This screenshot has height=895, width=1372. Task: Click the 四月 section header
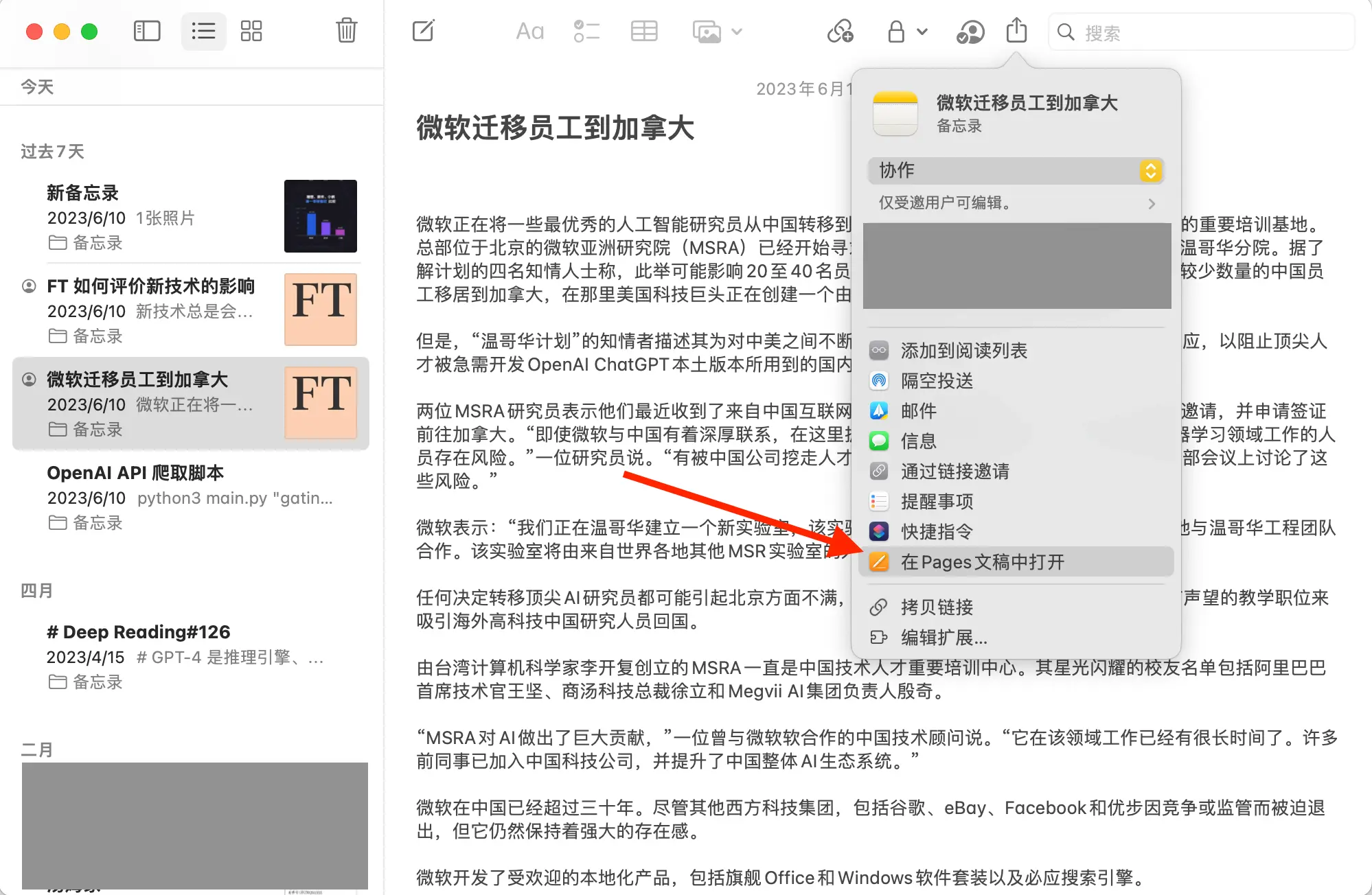pyautogui.click(x=36, y=591)
